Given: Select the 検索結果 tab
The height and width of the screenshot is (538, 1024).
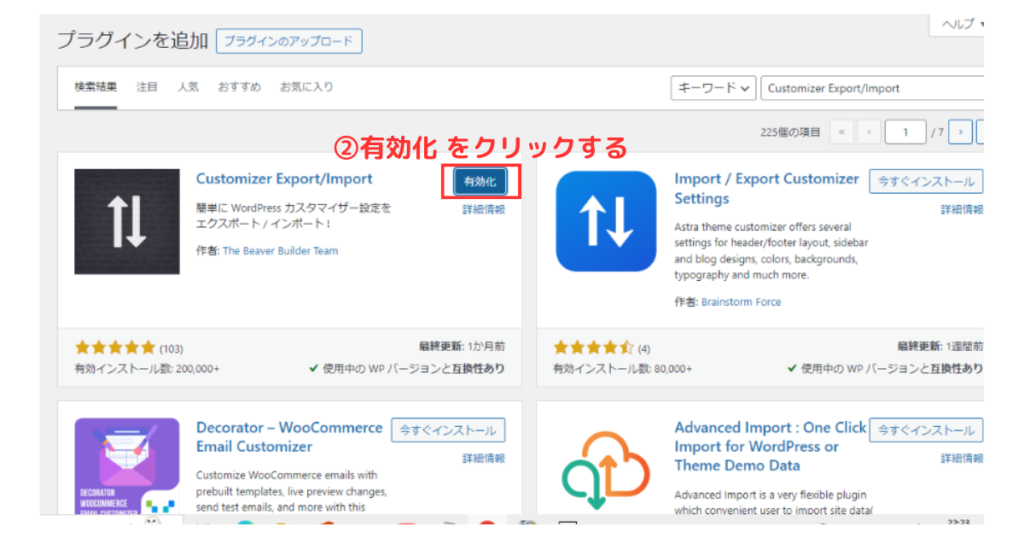Looking at the screenshot, I should click(95, 87).
